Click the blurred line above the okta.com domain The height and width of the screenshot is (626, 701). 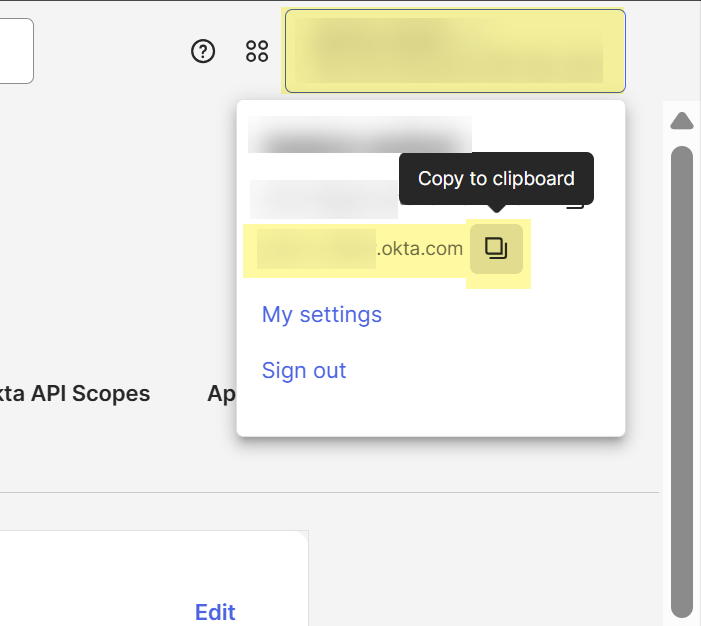tap(323, 199)
